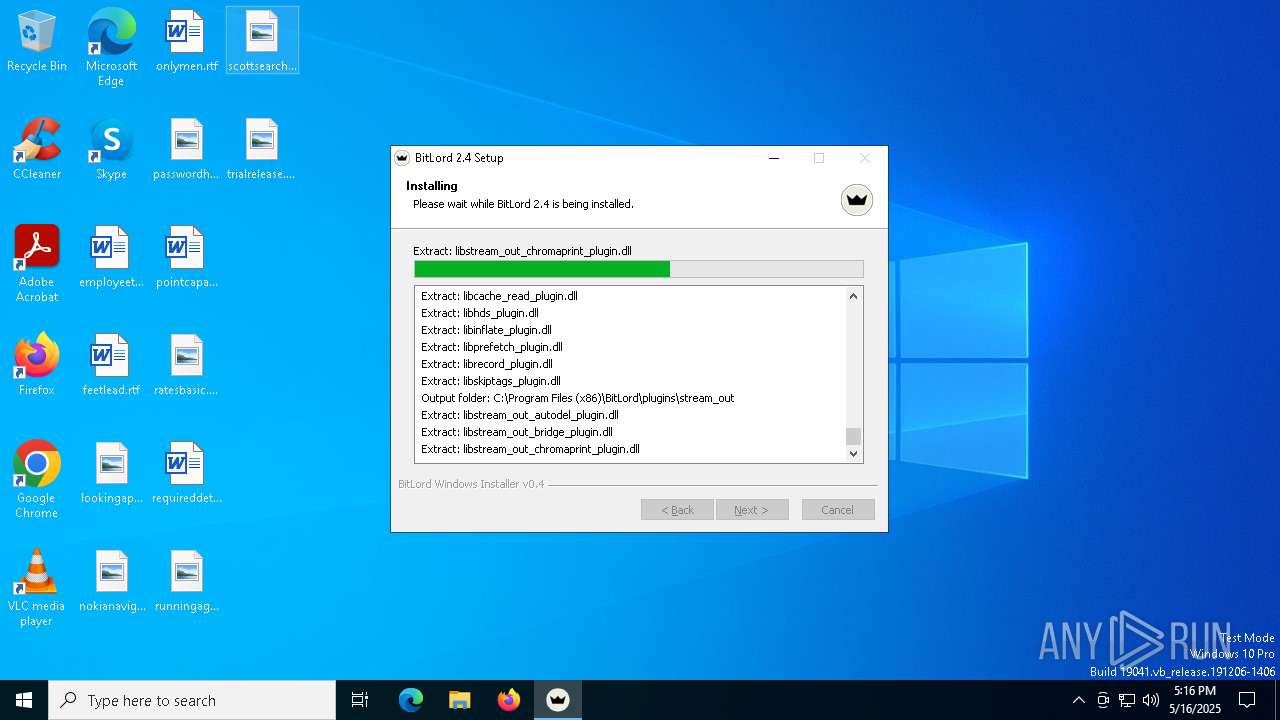Select log line libstream_out_autodel_plugin.dll

click(520, 415)
